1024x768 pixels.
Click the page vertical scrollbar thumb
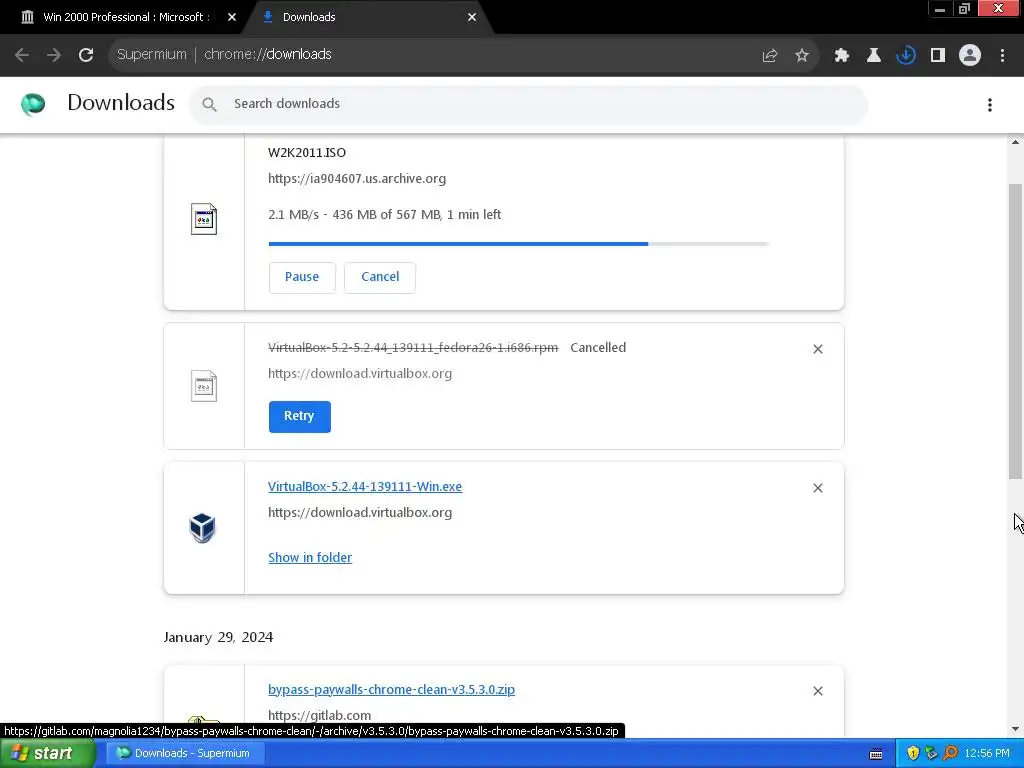click(1015, 331)
